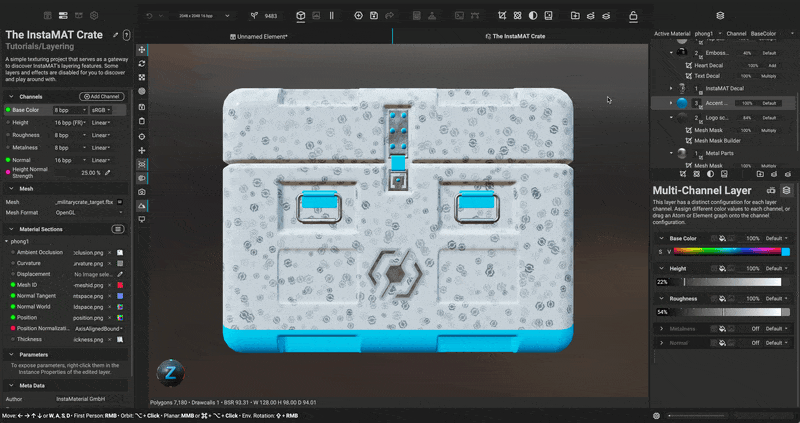Toggle the Roughness channel green dot
Viewport: 800px width, 423px height.
(x=8, y=135)
